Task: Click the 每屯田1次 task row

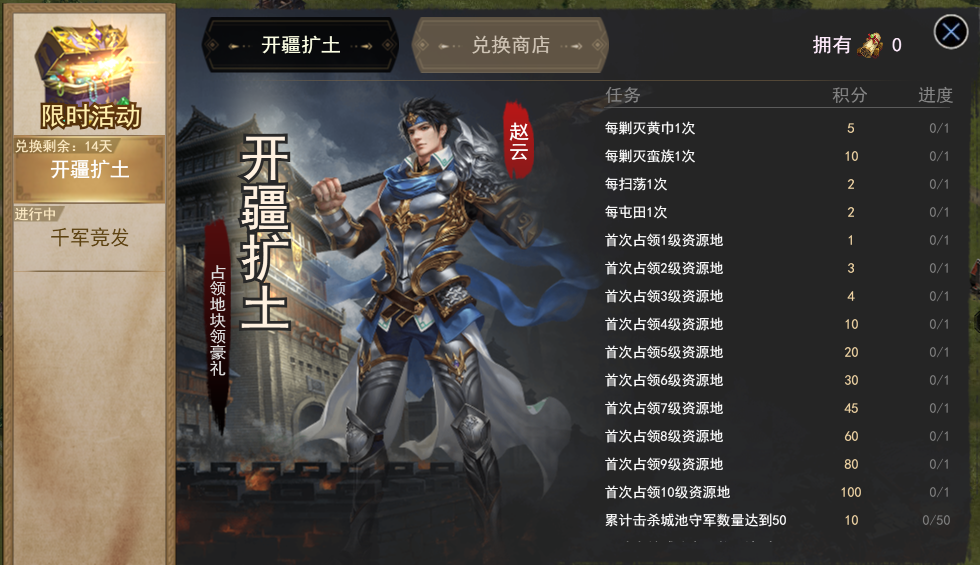Action: pos(778,212)
